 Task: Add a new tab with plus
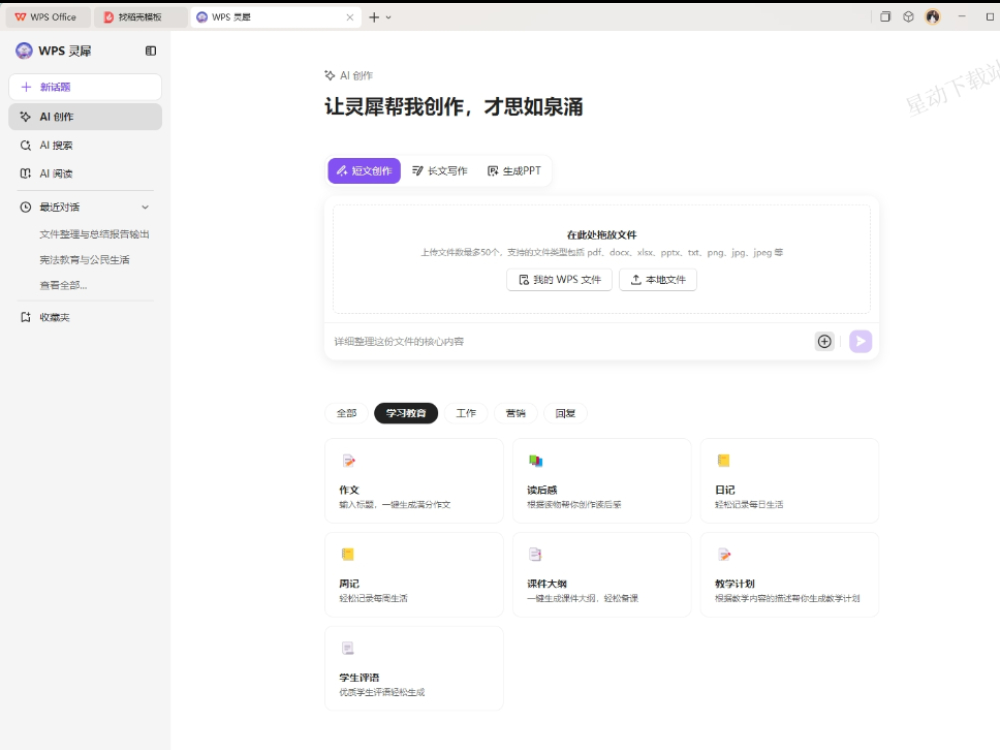coord(374,17)
